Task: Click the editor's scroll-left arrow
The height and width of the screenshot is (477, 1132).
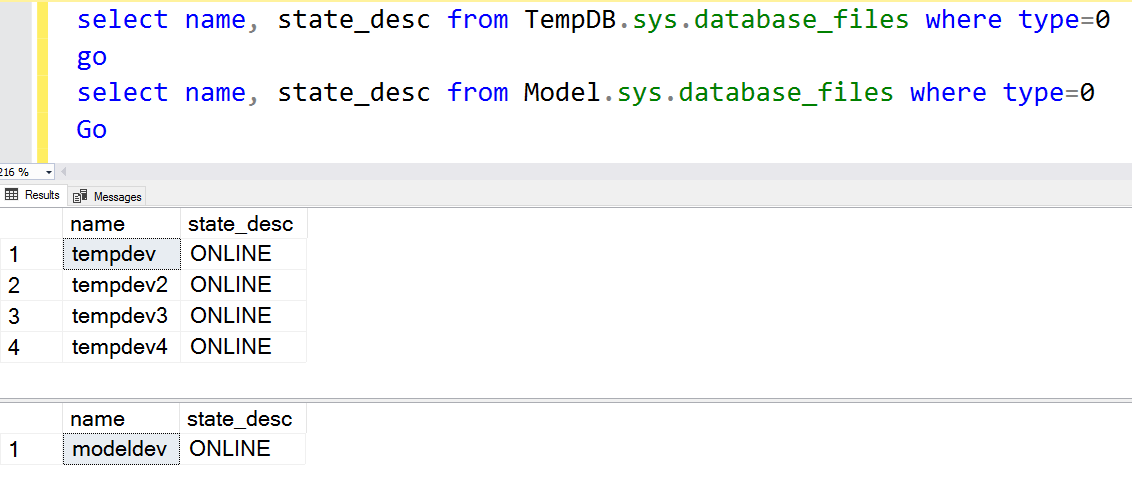Action: click(64, 172)
